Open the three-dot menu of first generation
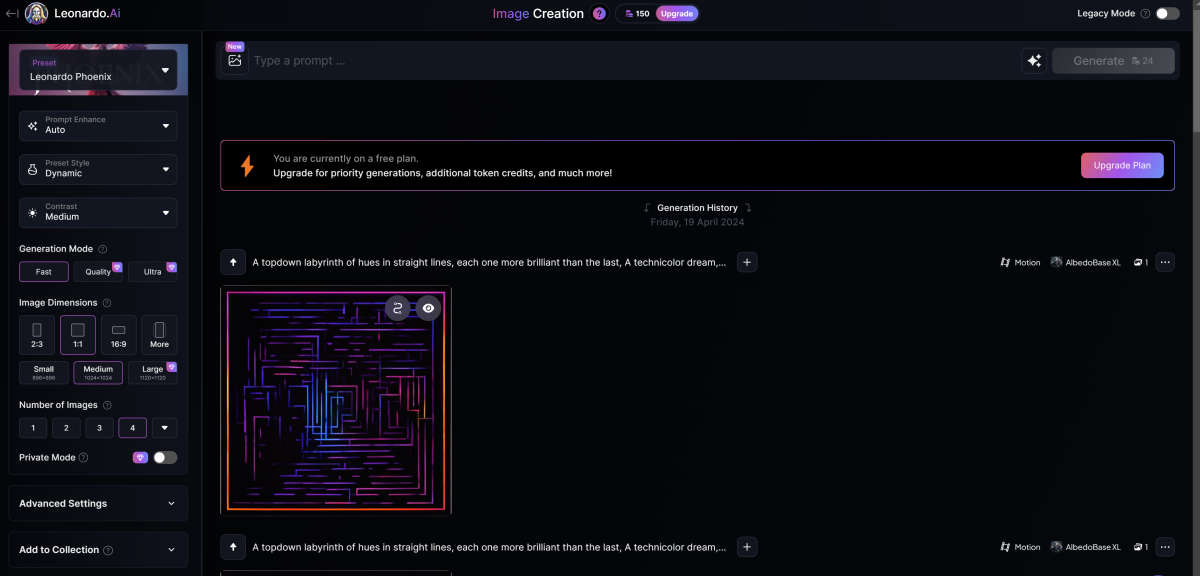Viewport: 1200px width, 576px height. 1165,263
